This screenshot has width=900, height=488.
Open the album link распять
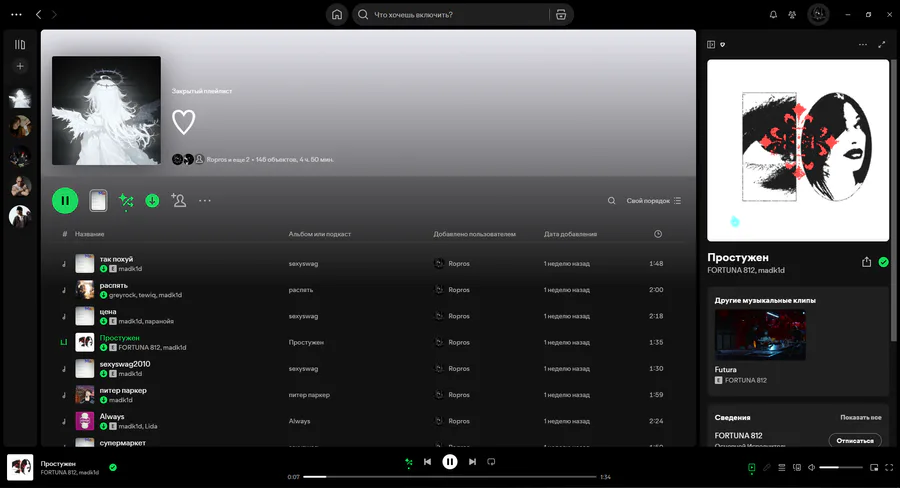(x=301, y=290)
